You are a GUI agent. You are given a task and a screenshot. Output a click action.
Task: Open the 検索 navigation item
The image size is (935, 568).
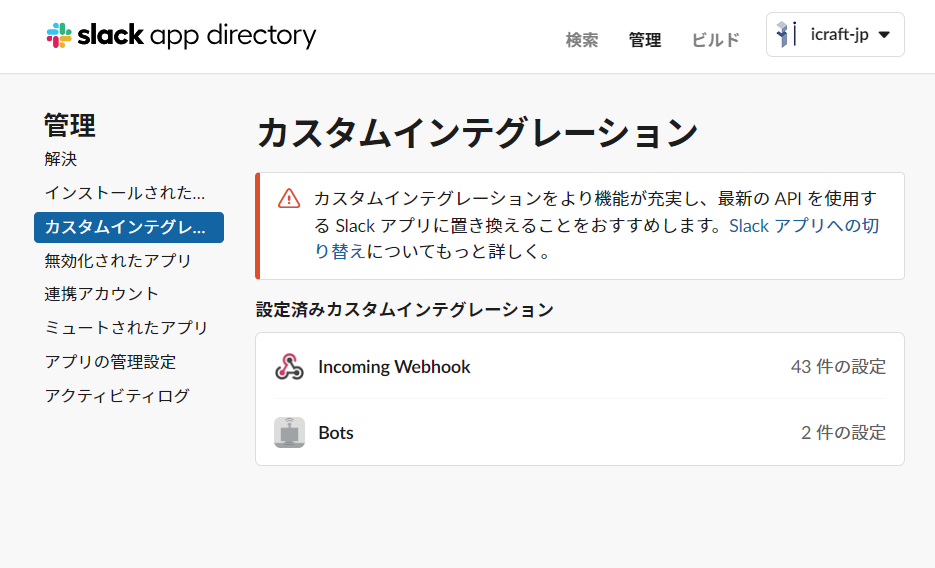point(581,40)
